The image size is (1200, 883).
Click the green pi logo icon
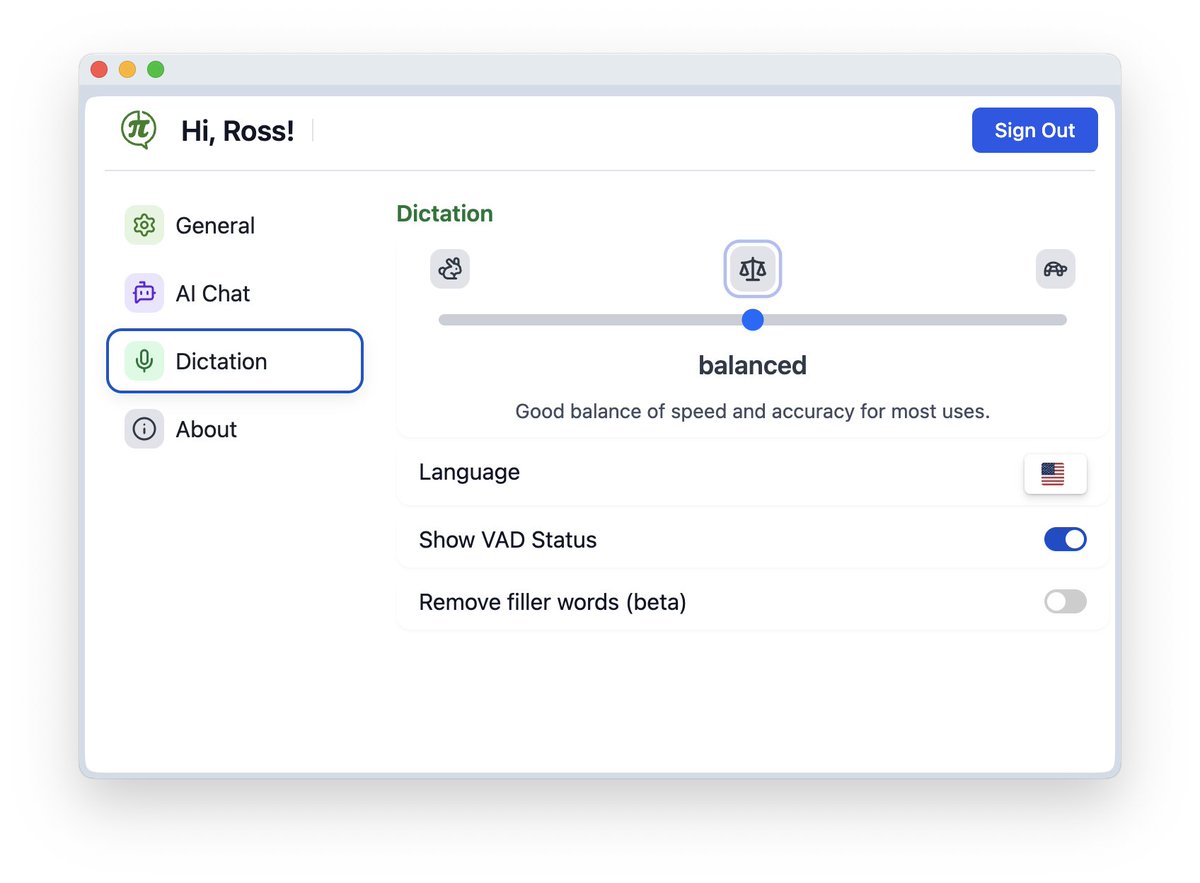(139, 130)
